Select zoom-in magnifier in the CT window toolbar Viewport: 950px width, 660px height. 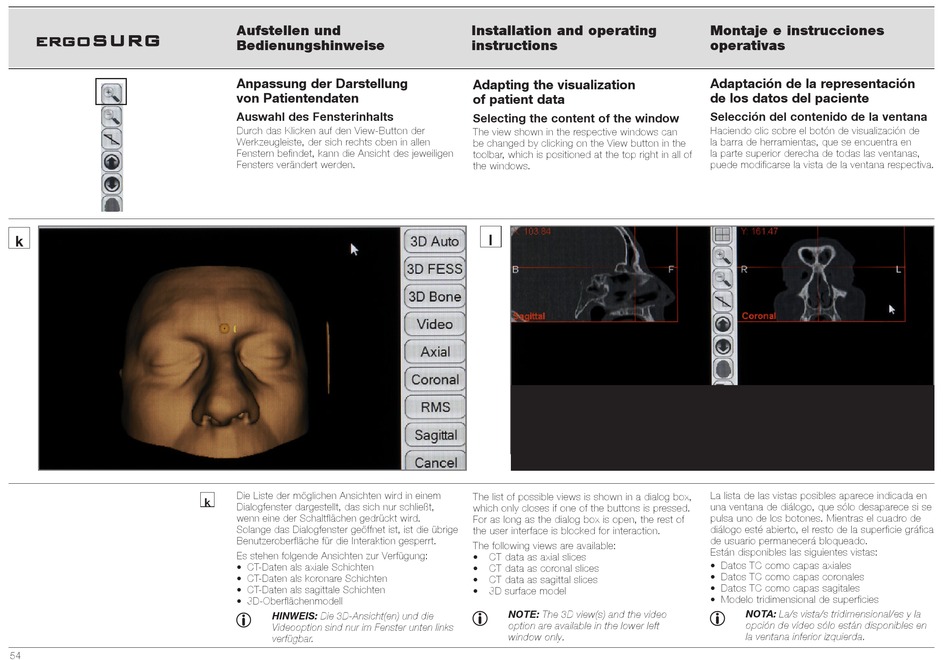click(x=721, y=256)
